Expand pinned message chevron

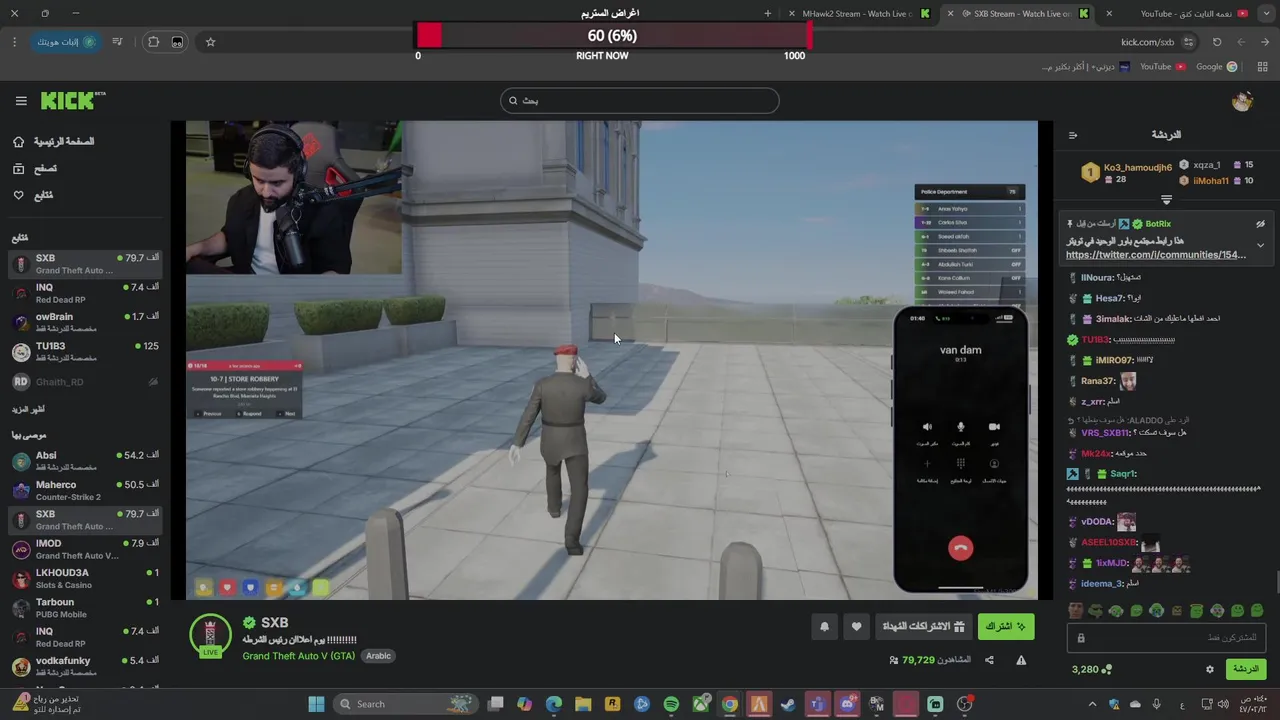click(1260, 245)
